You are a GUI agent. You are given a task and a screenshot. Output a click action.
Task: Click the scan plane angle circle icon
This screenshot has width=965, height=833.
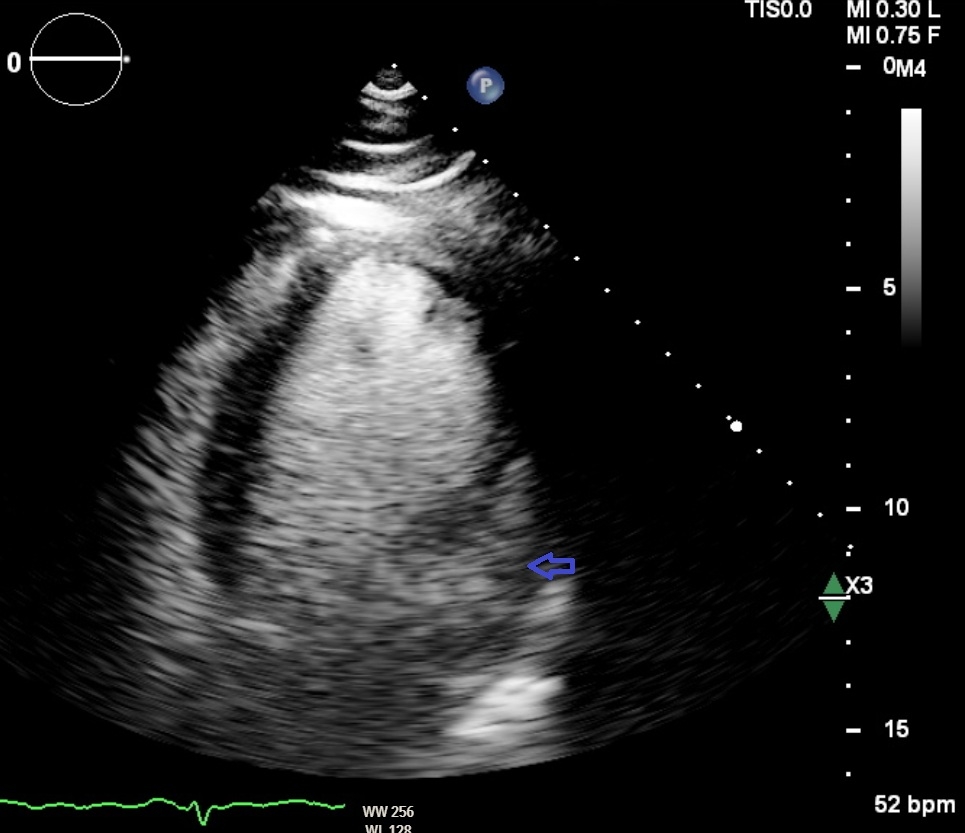(77, 60)
